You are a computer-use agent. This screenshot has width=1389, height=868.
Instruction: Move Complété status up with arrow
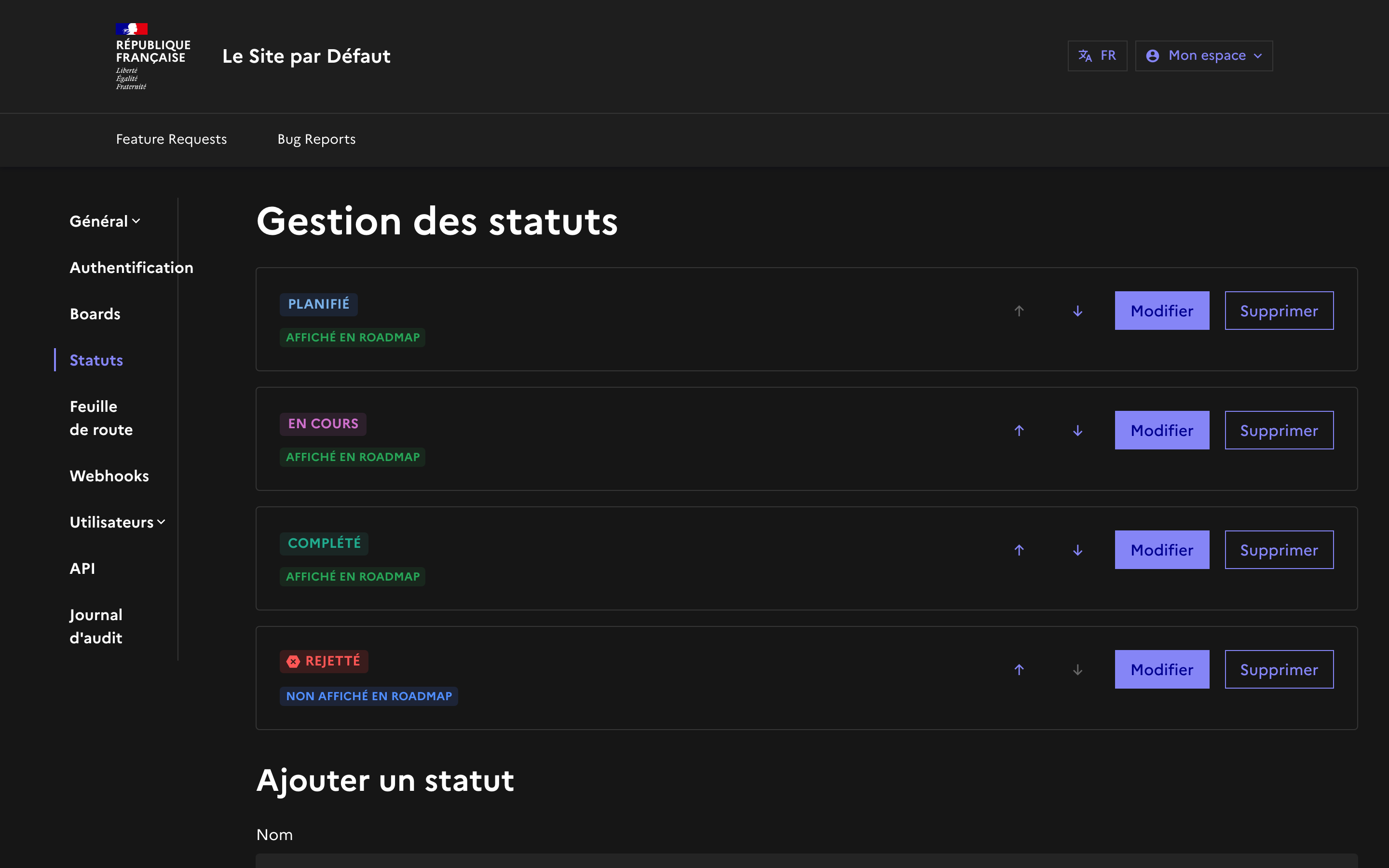[x=1019, y=550]
